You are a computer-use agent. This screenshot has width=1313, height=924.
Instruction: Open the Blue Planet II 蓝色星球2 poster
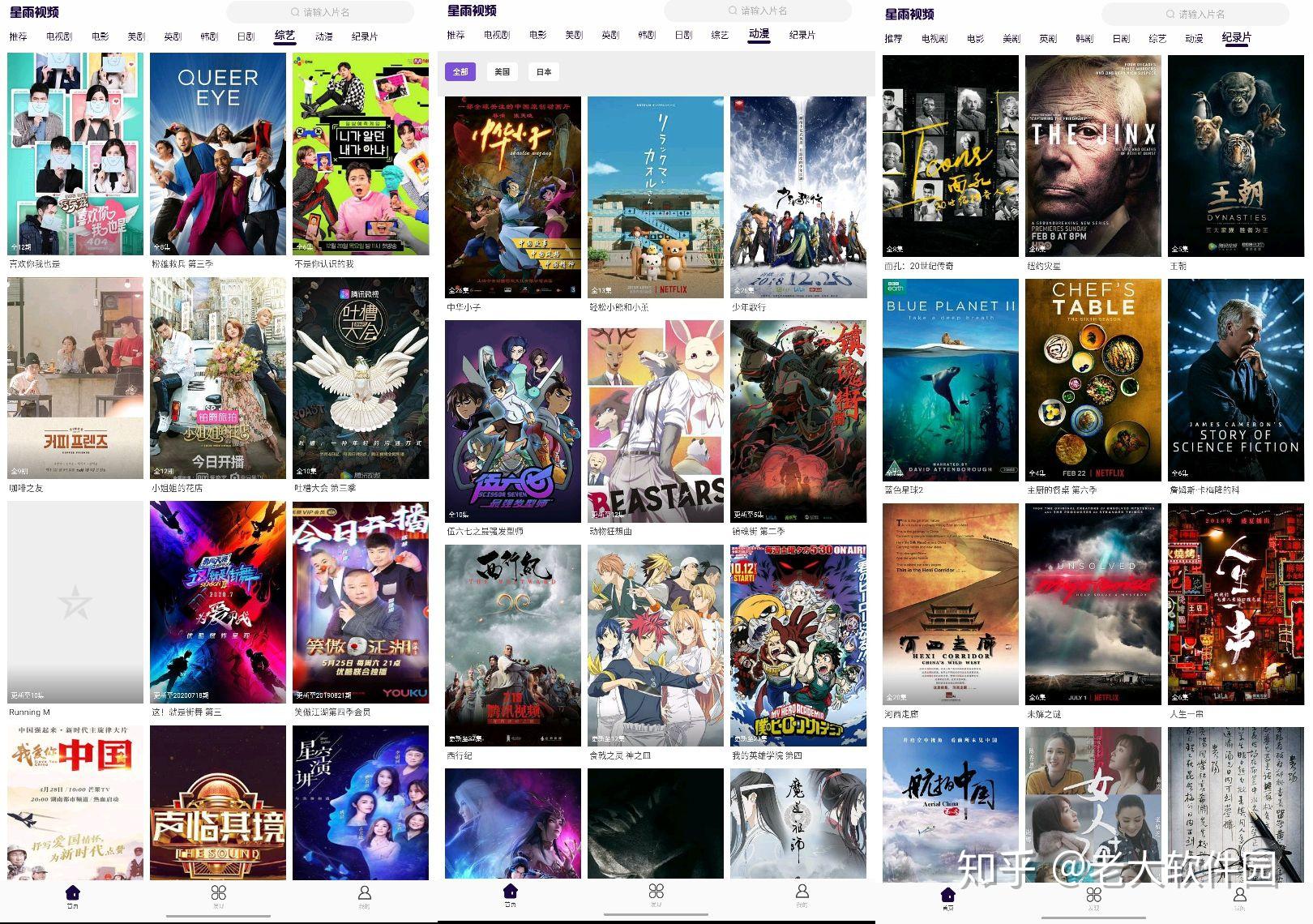point(951,380)
